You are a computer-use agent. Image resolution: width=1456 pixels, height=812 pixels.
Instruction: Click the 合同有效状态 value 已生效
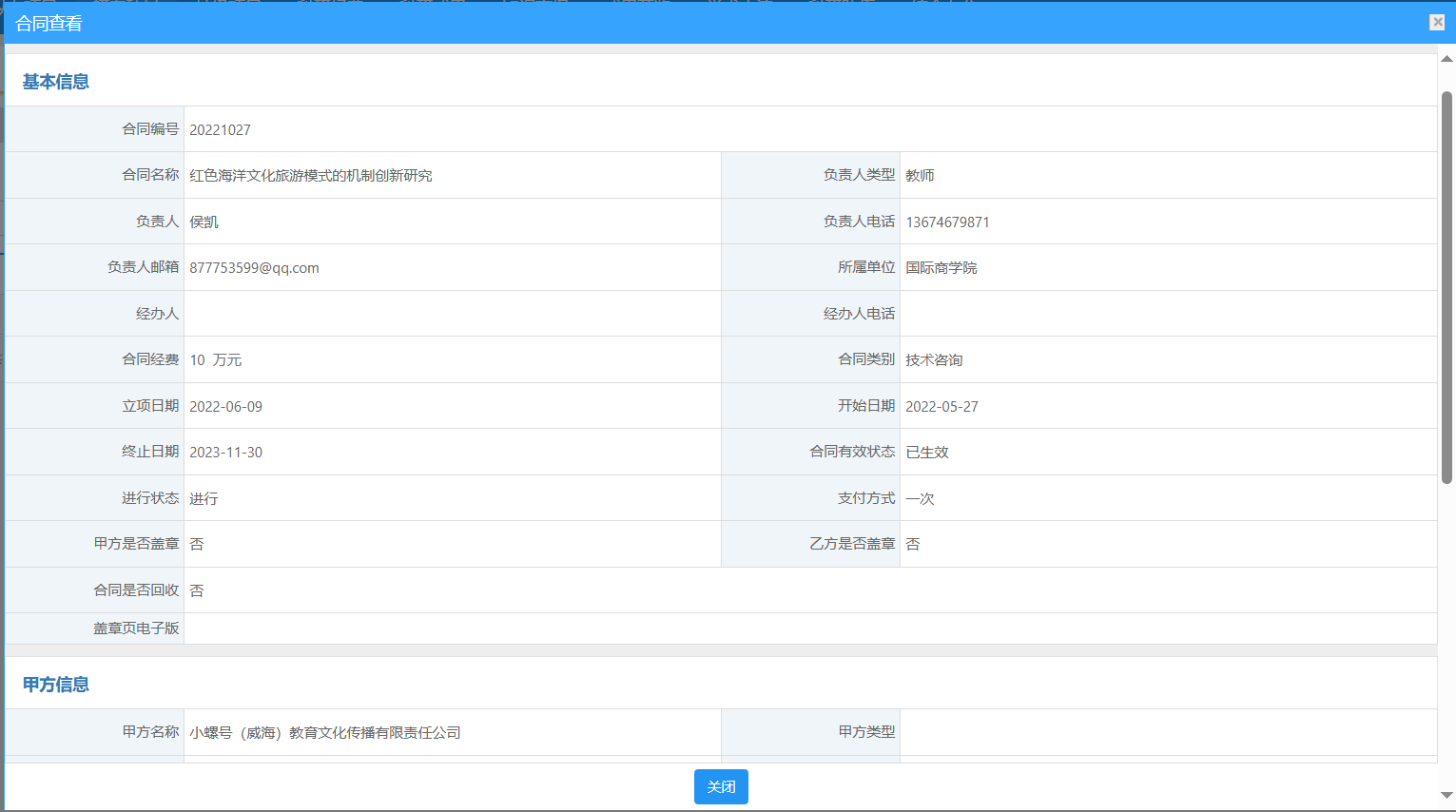tap(927, 453)
